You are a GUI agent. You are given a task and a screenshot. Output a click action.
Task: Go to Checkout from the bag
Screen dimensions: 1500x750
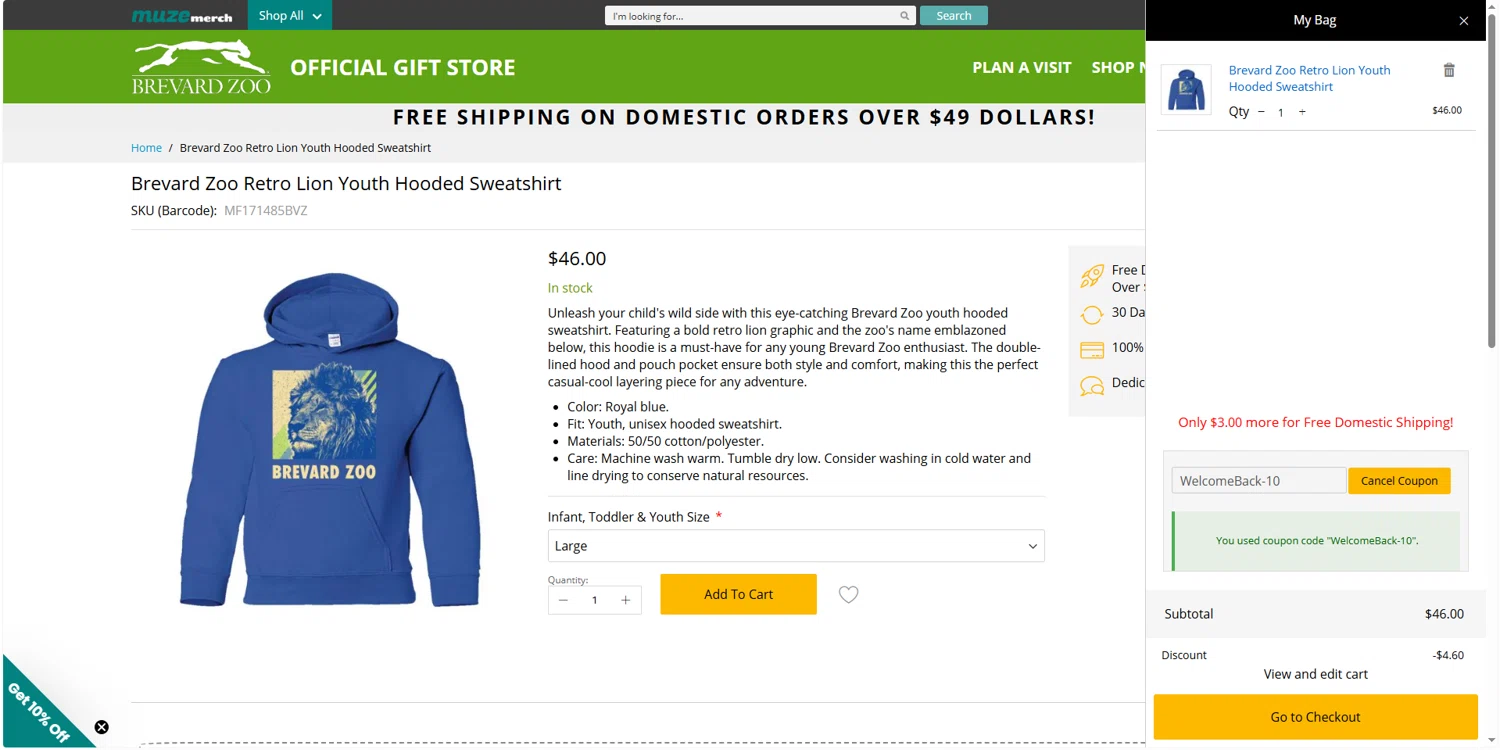(x=1315, y=717)
